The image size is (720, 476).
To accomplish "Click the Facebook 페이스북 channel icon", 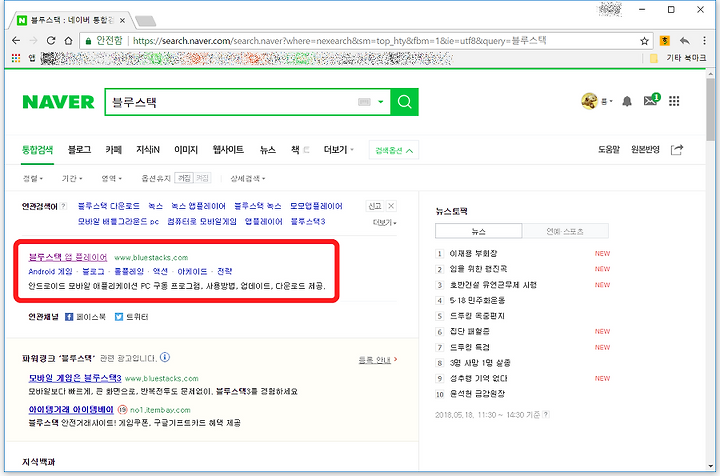I will (x=69, y=317).
